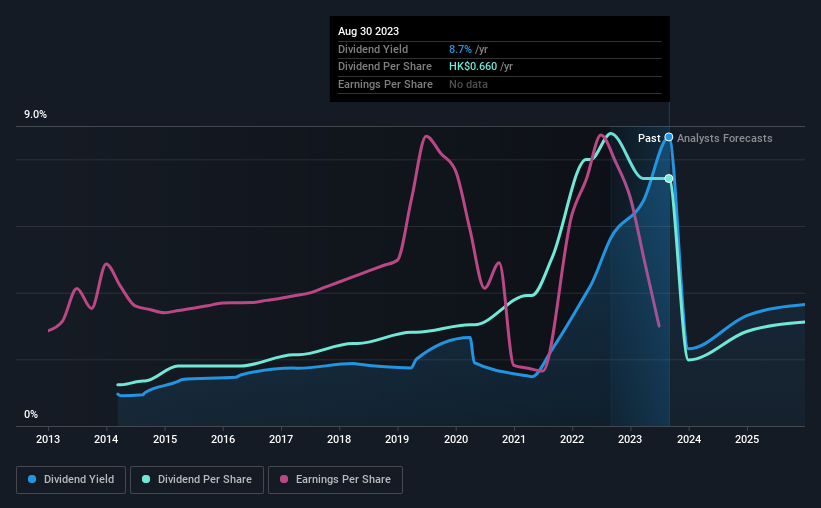Toggle the Dividend Yield legend series

pyautogui.click(x=71, y=480)
